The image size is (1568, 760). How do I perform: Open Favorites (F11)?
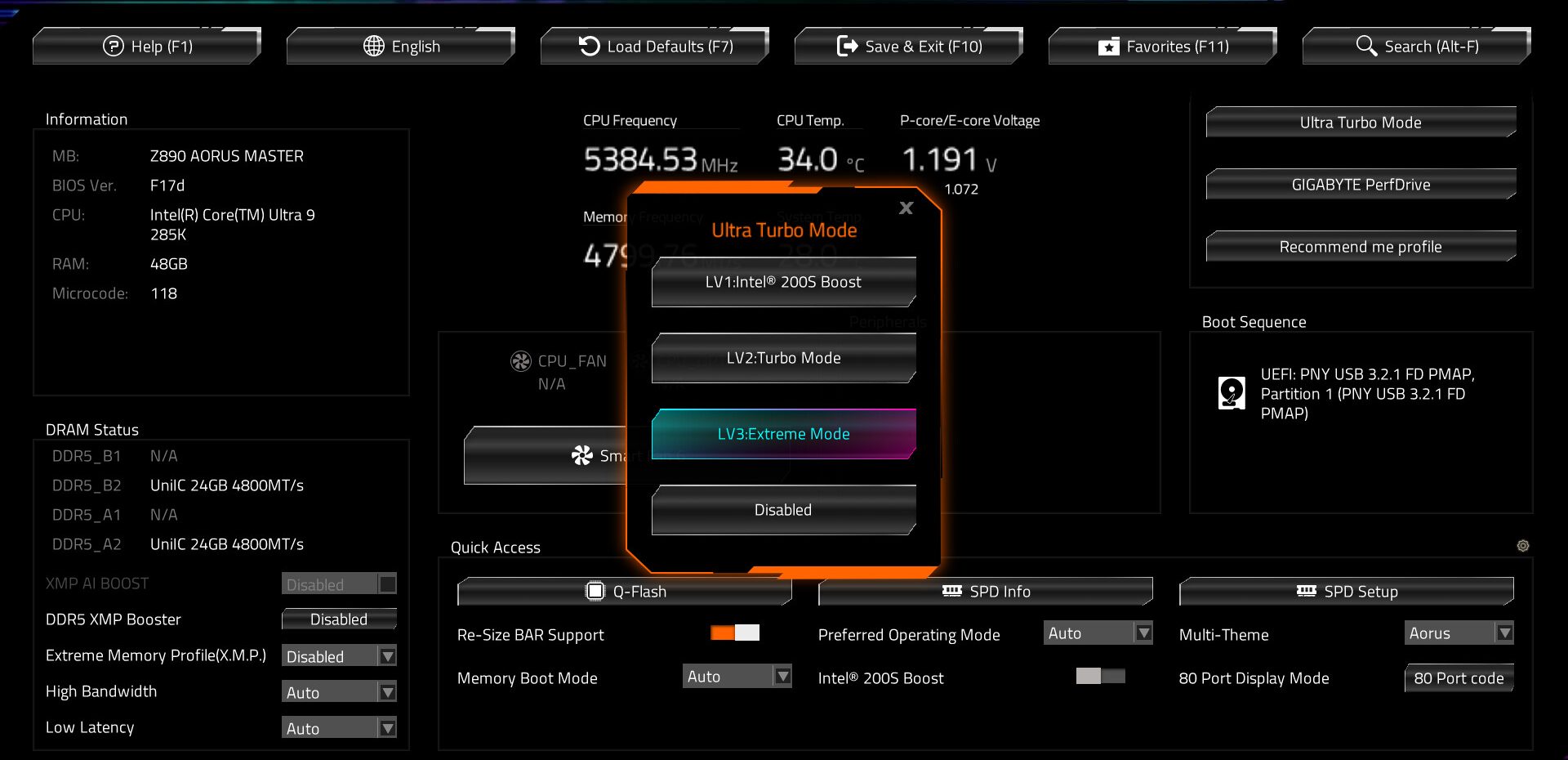[x=1163, y=46]
